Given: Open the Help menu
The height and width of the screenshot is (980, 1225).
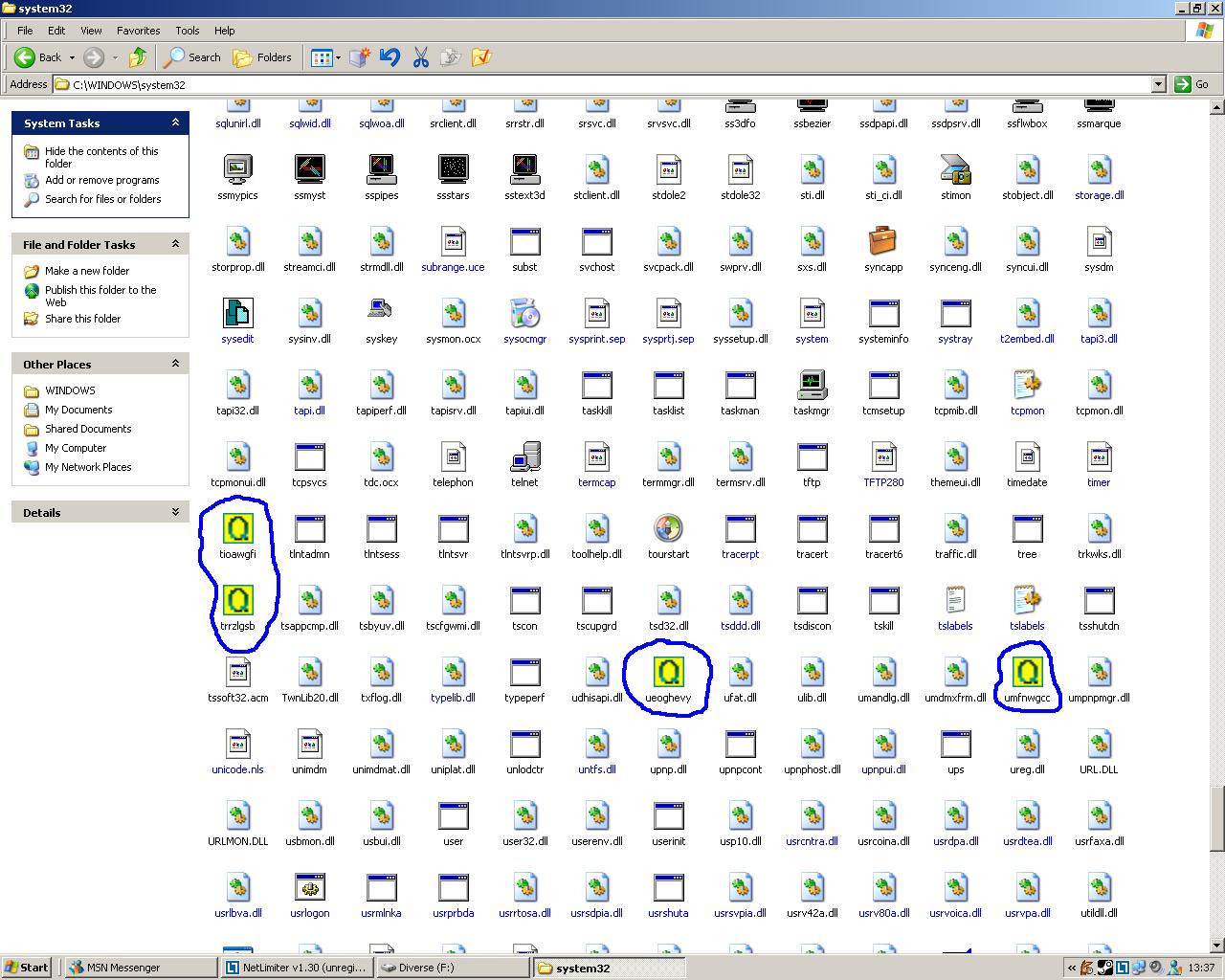Looking at the screenshot, I should click(x=225, y=31).
